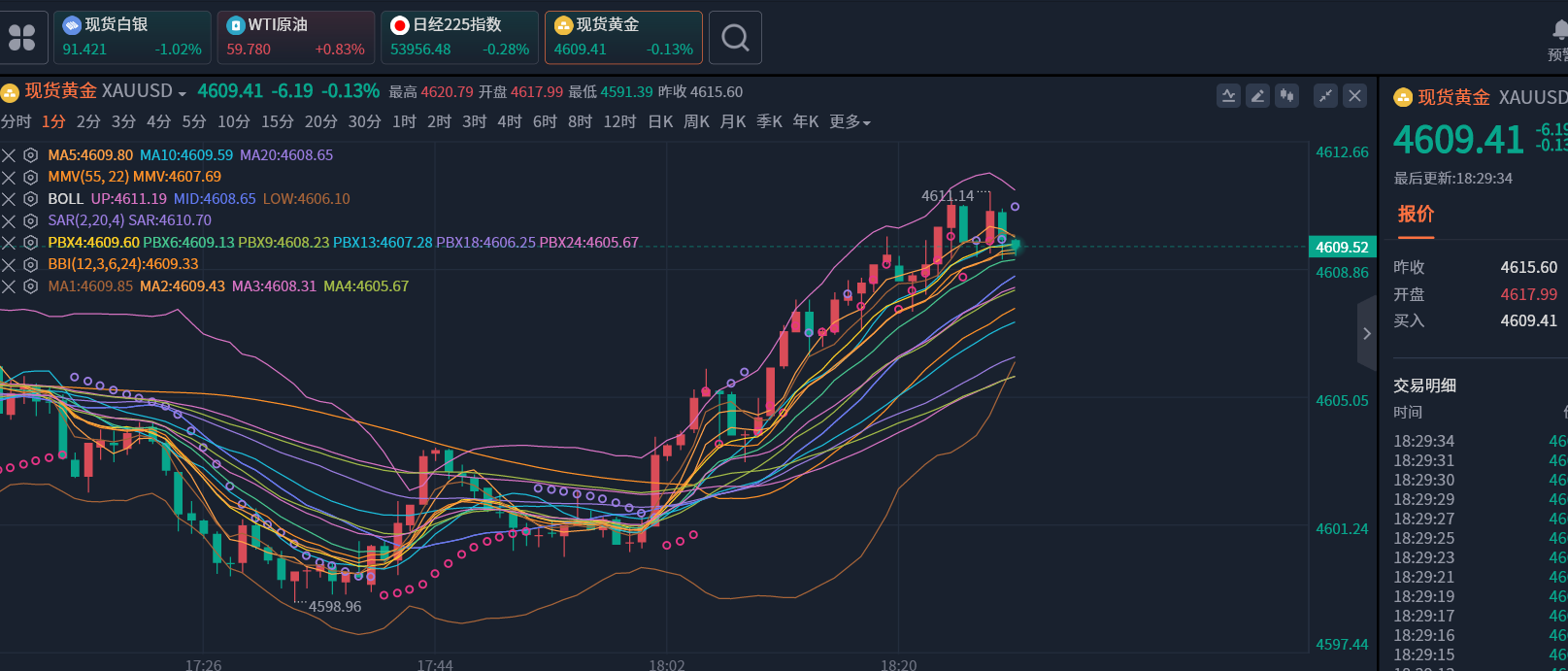This screenshot has height=671, width=1568.
Task: Remove the MA5 indicator row
Action: click(9, 155)
